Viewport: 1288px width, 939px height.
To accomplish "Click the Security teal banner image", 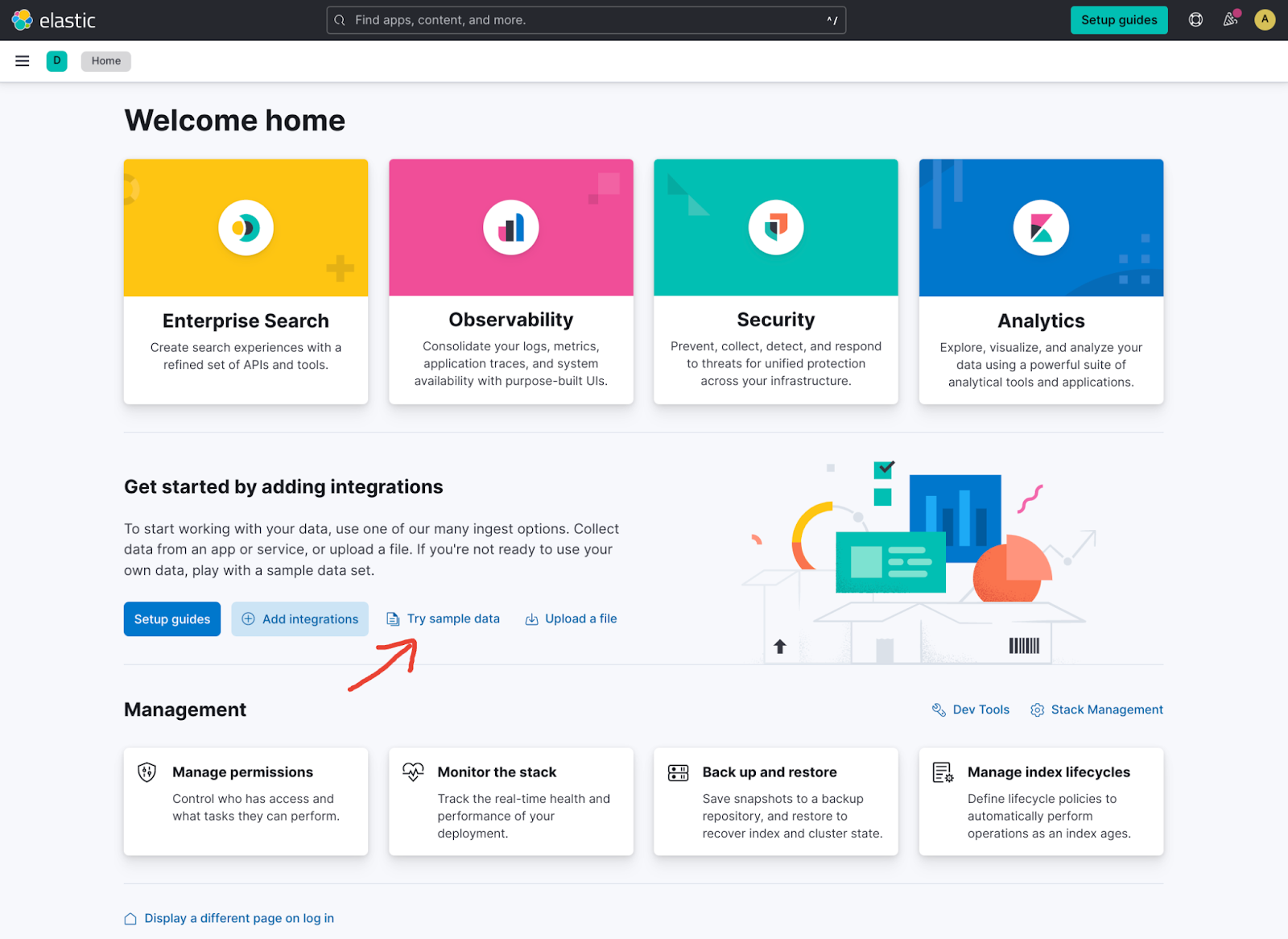I will [x=776, y=228].
